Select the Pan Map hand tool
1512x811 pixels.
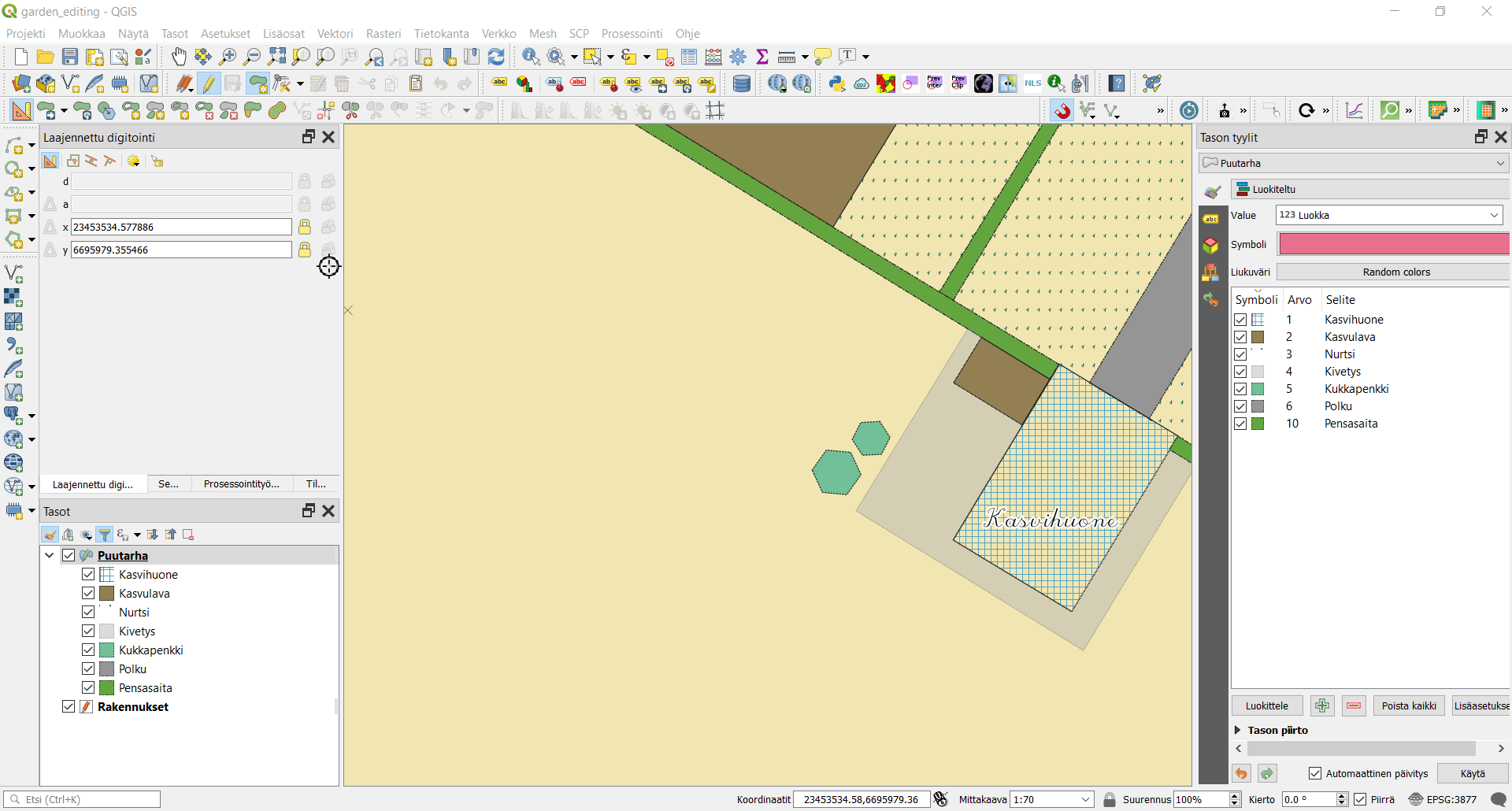pos(180,57)
